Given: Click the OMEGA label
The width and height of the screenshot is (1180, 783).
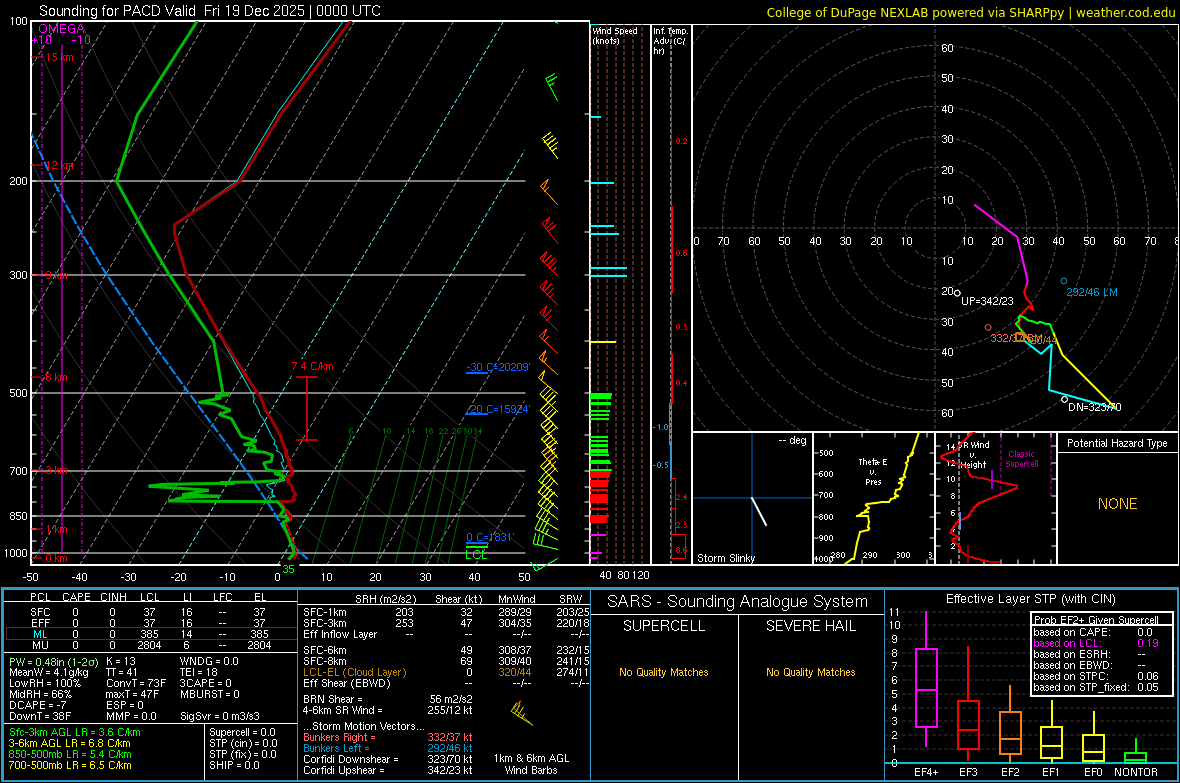Looking at the screenshot, I should pos(62,29).
